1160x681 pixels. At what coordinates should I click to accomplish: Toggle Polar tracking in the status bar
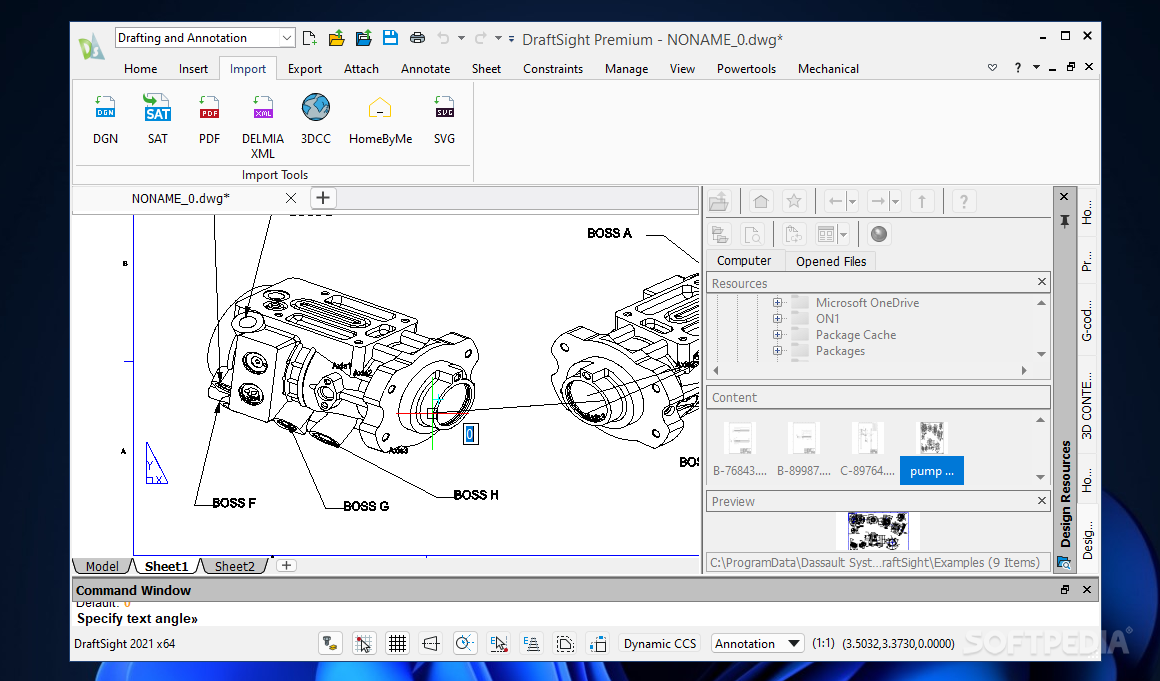(x=465, y=643)
